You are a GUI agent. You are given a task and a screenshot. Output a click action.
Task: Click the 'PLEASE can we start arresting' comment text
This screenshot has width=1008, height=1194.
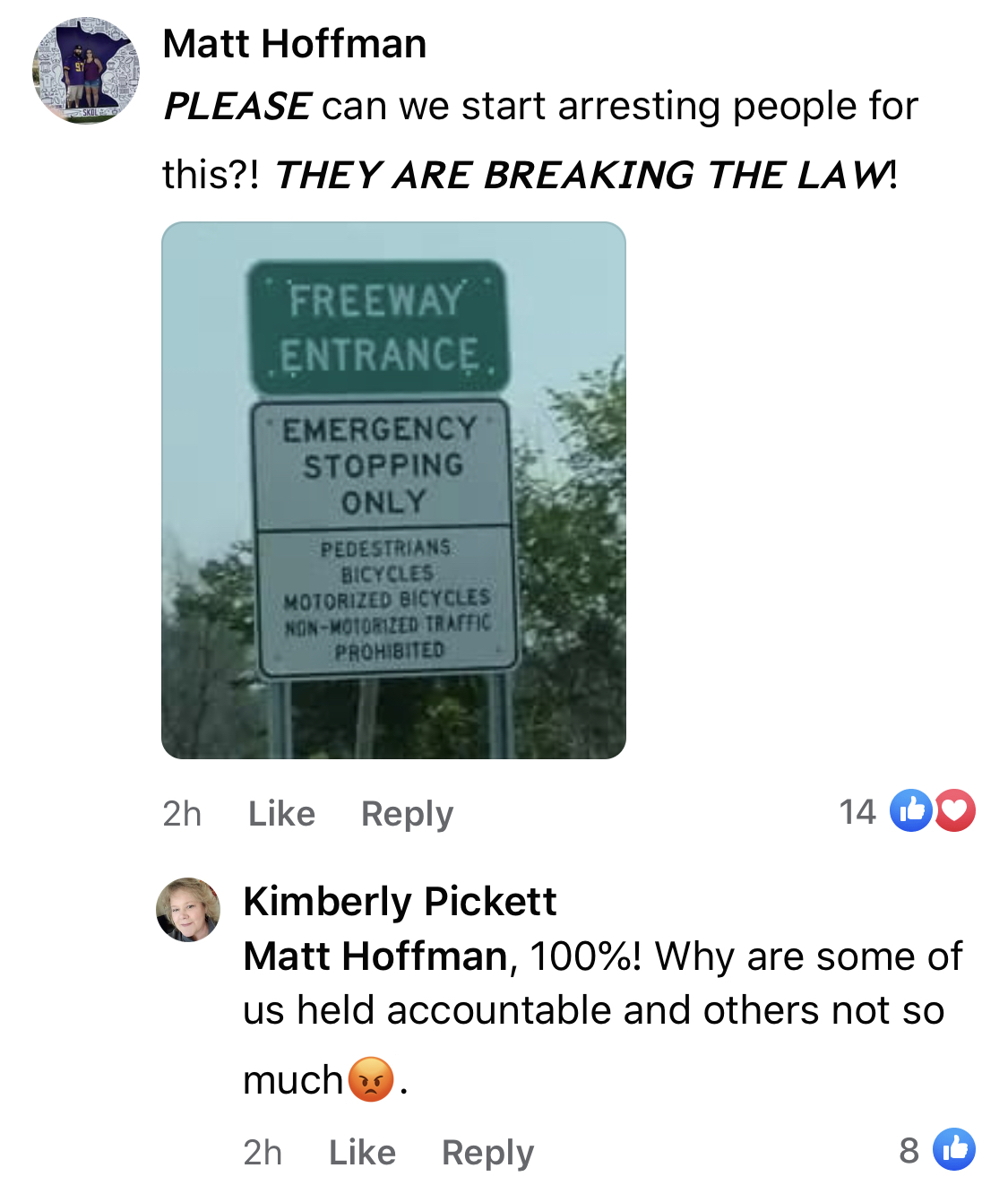pyautogui.click(x=540, y=140)
